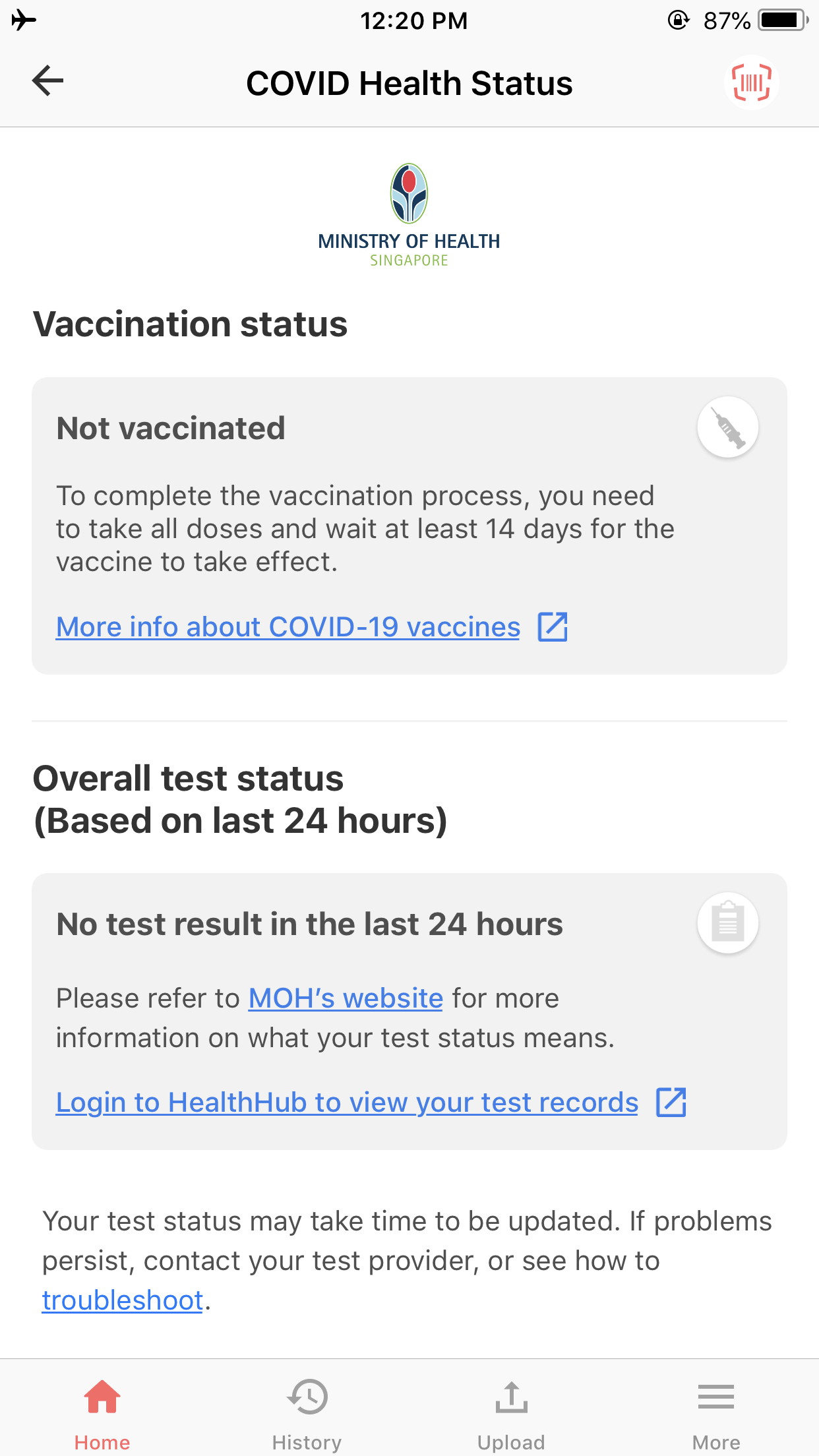The height and width of the screenshot is (1456, 819).
Task: Tap the back arrow icon
Action: 48,81
